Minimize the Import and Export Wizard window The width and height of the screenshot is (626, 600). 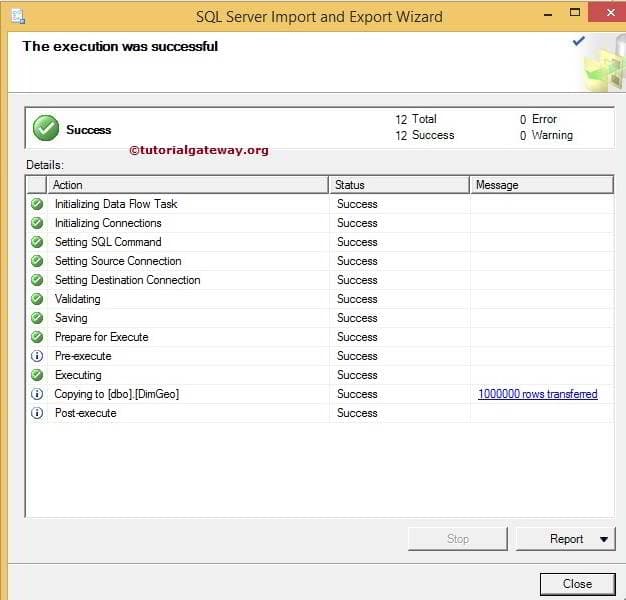click(548, 14)
